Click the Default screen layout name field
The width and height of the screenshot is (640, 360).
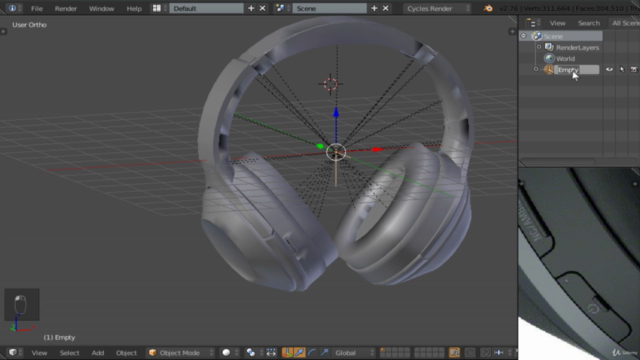pos(206,8)
